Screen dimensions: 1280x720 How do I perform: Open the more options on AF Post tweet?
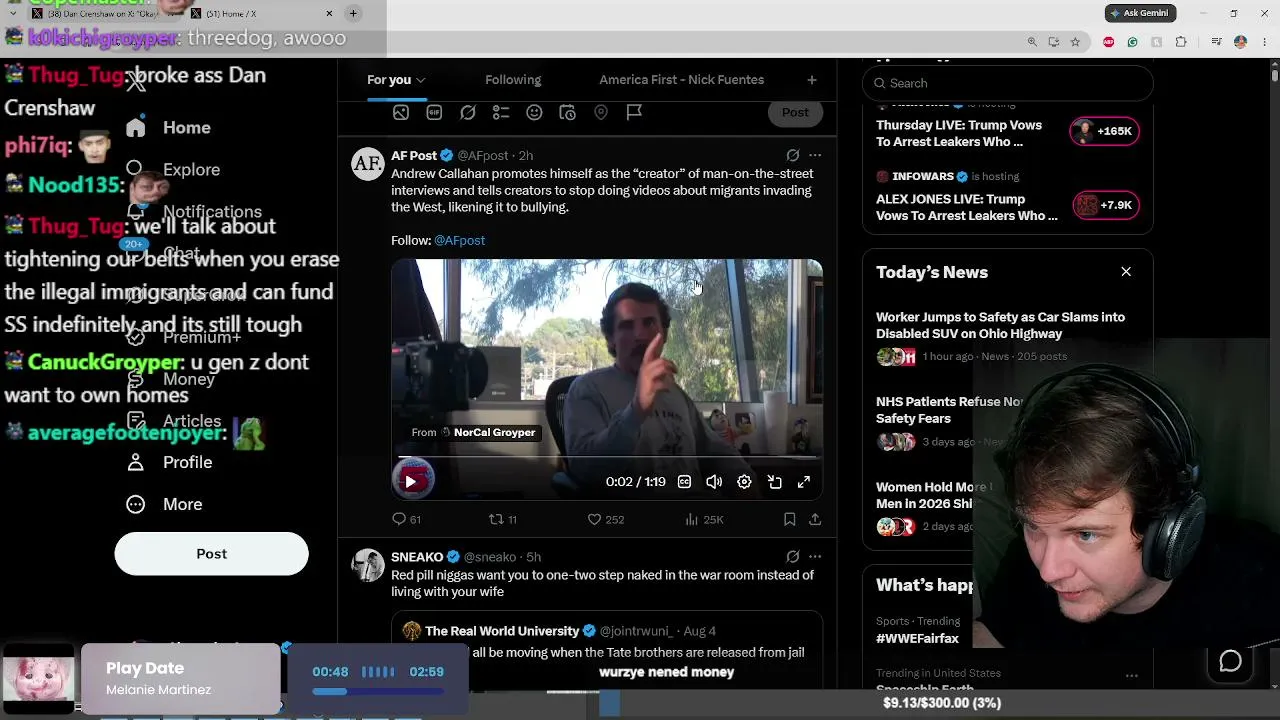815,155
